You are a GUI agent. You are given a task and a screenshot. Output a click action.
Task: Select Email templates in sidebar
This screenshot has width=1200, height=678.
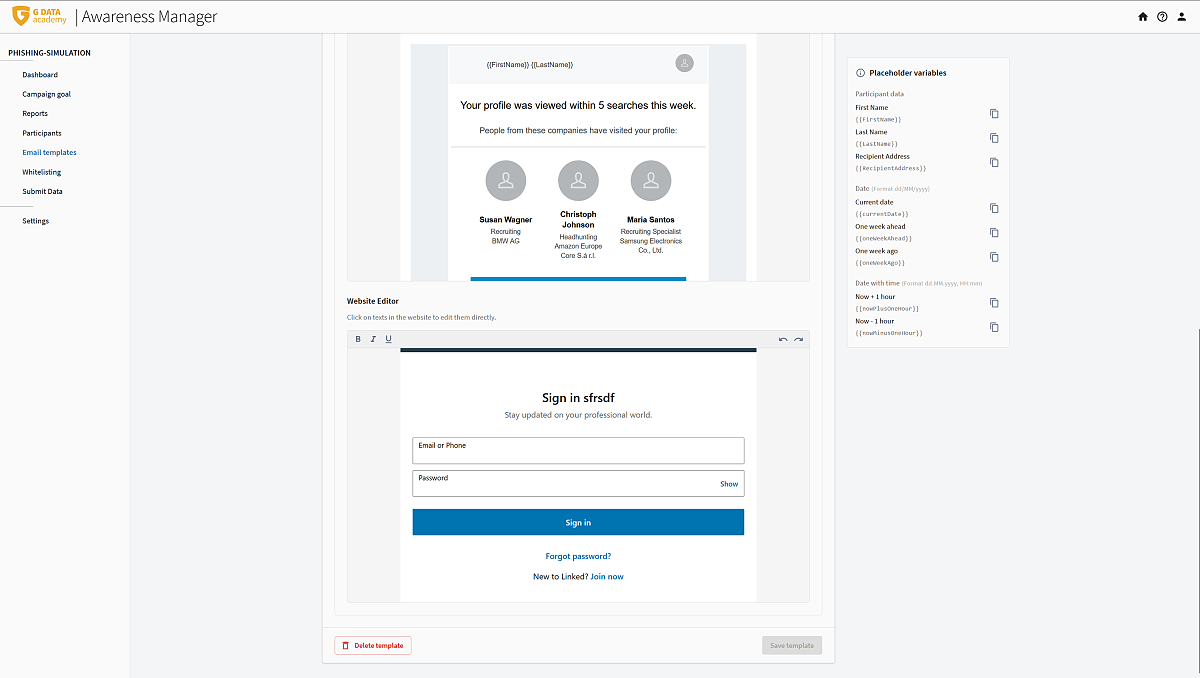click(x=50, y=153)
